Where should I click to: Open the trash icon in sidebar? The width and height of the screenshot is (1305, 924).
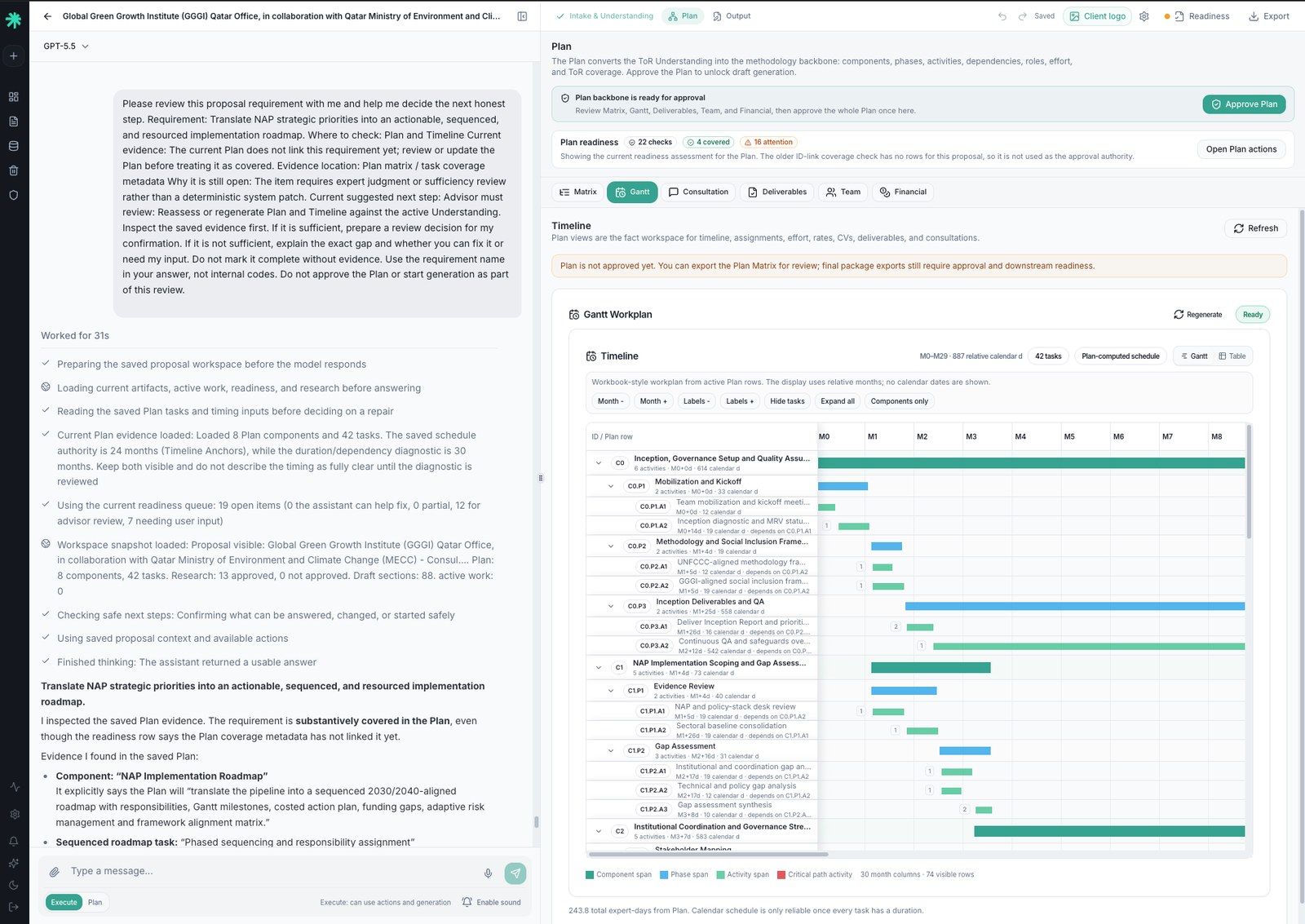click(x=14, y=170)
